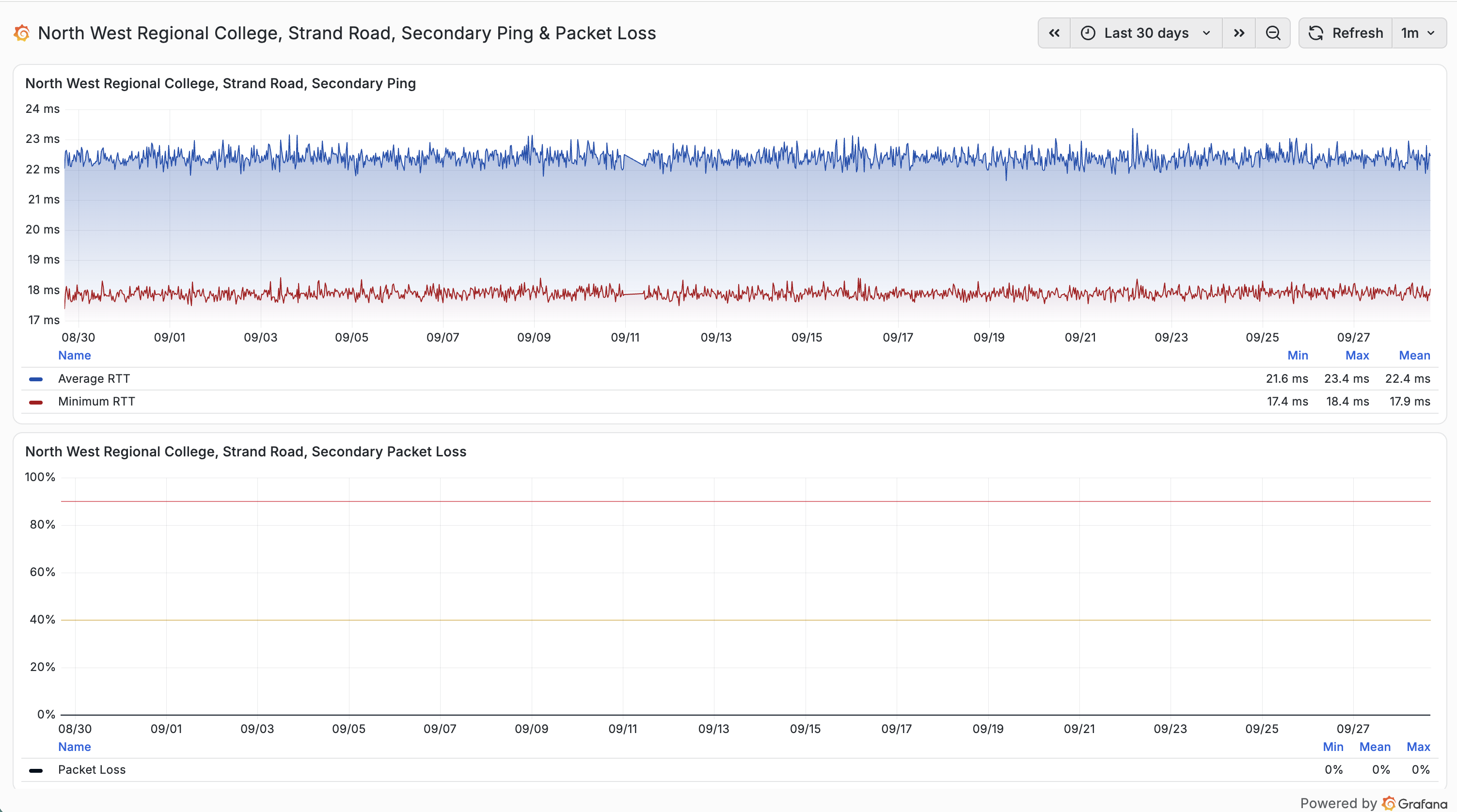Click the Grafana logo in the footer

coord(1414,803)
